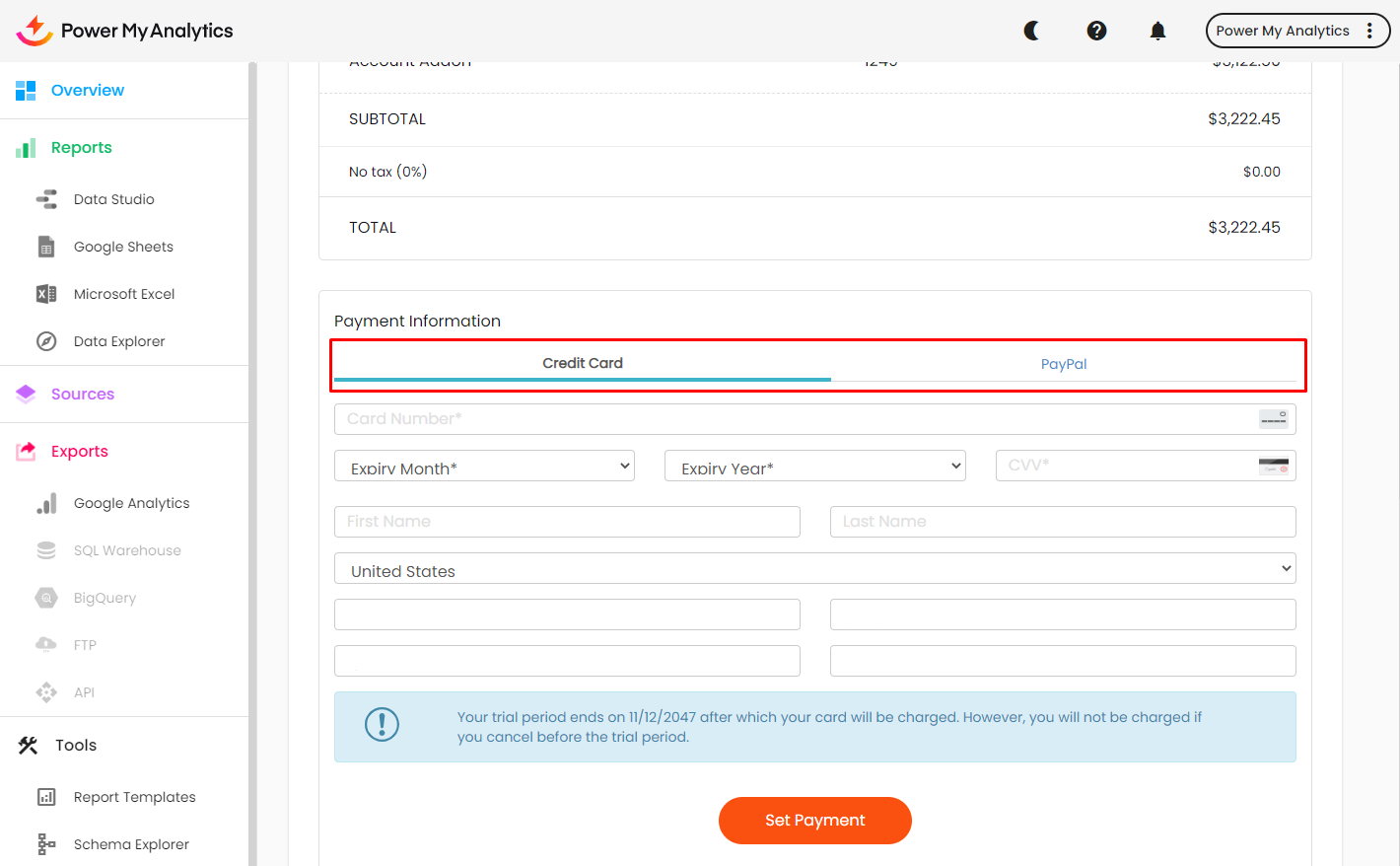The height and width of the screenshot is (866, 1400).
Task: Select the Credit Card tab
Action: [582, 363]
